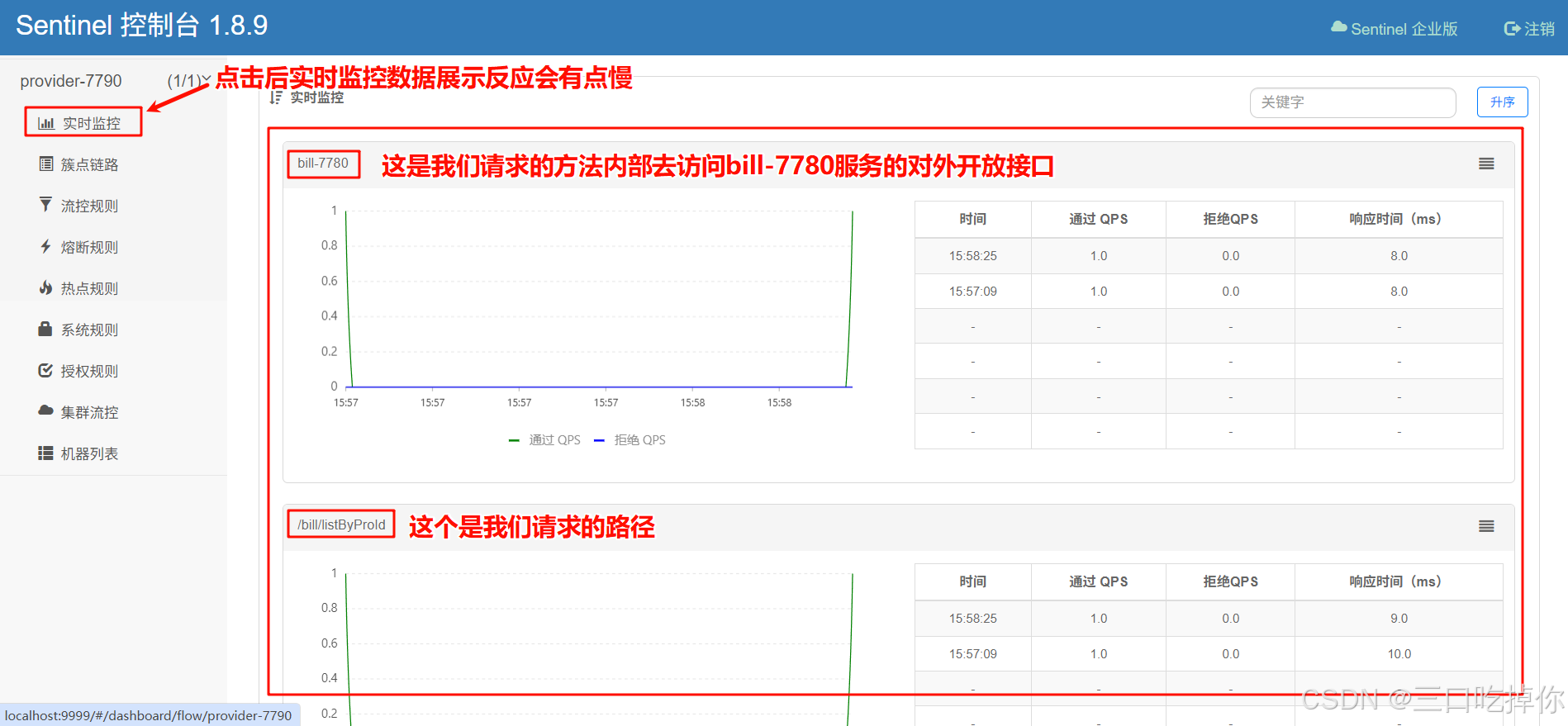This screenshot has height=726, width=1568.
Task: Click the 通过 QPS column header in bill-7780 table
Action: (x=1098, y=219)
